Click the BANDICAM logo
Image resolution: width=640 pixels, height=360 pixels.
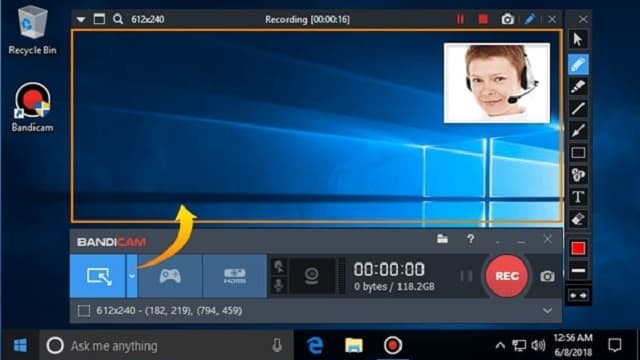click(111, 242)
